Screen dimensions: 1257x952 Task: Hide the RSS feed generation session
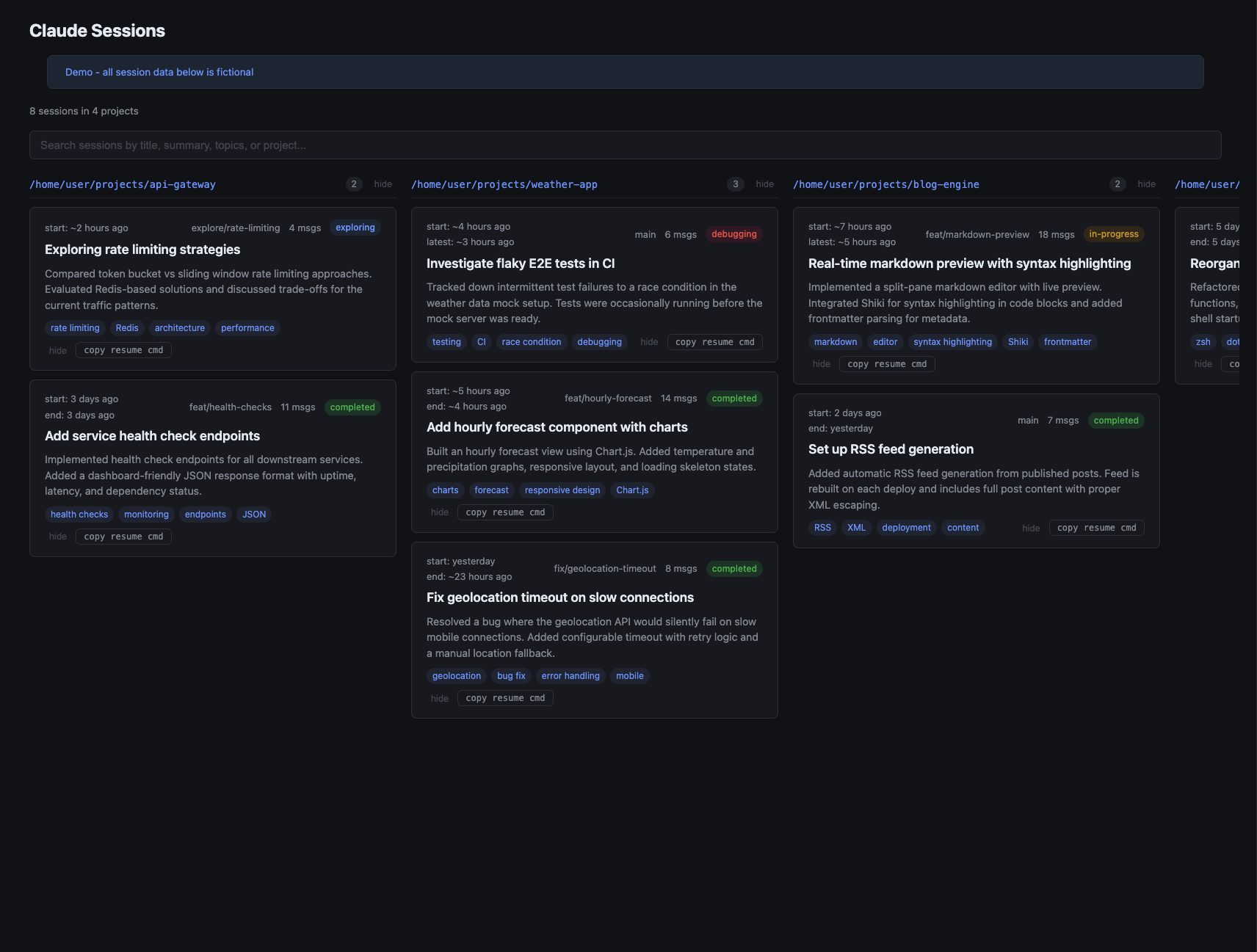tap(1031, 528)
